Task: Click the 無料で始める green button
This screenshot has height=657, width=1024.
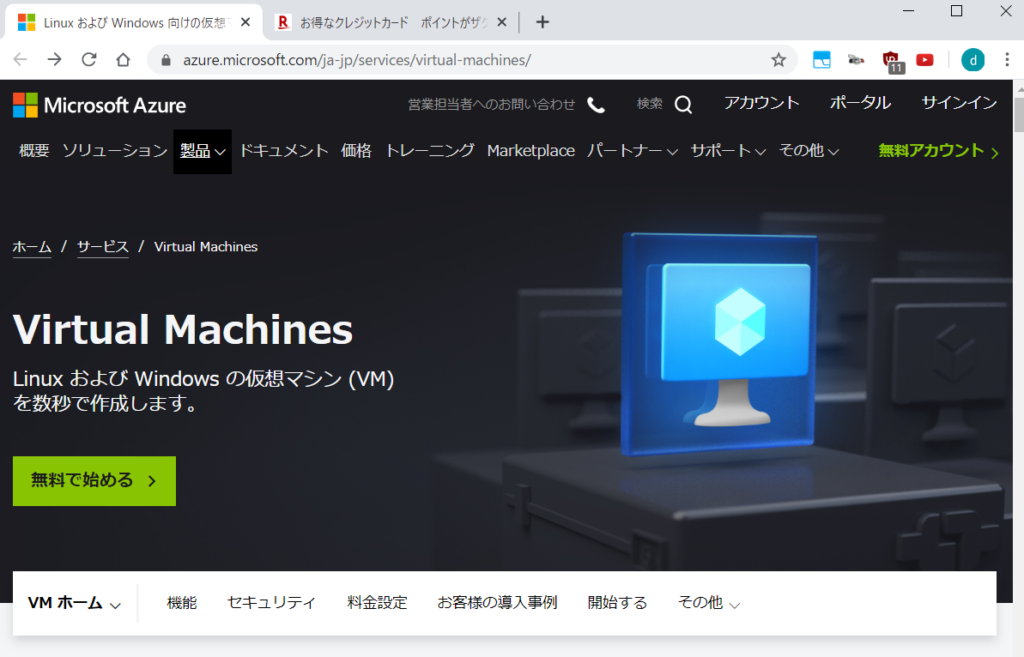Action: [x=94, y=481]
